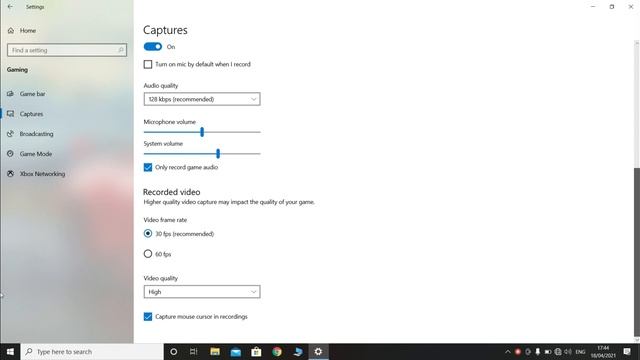Open network globe tray icon

tap(558, 352)
